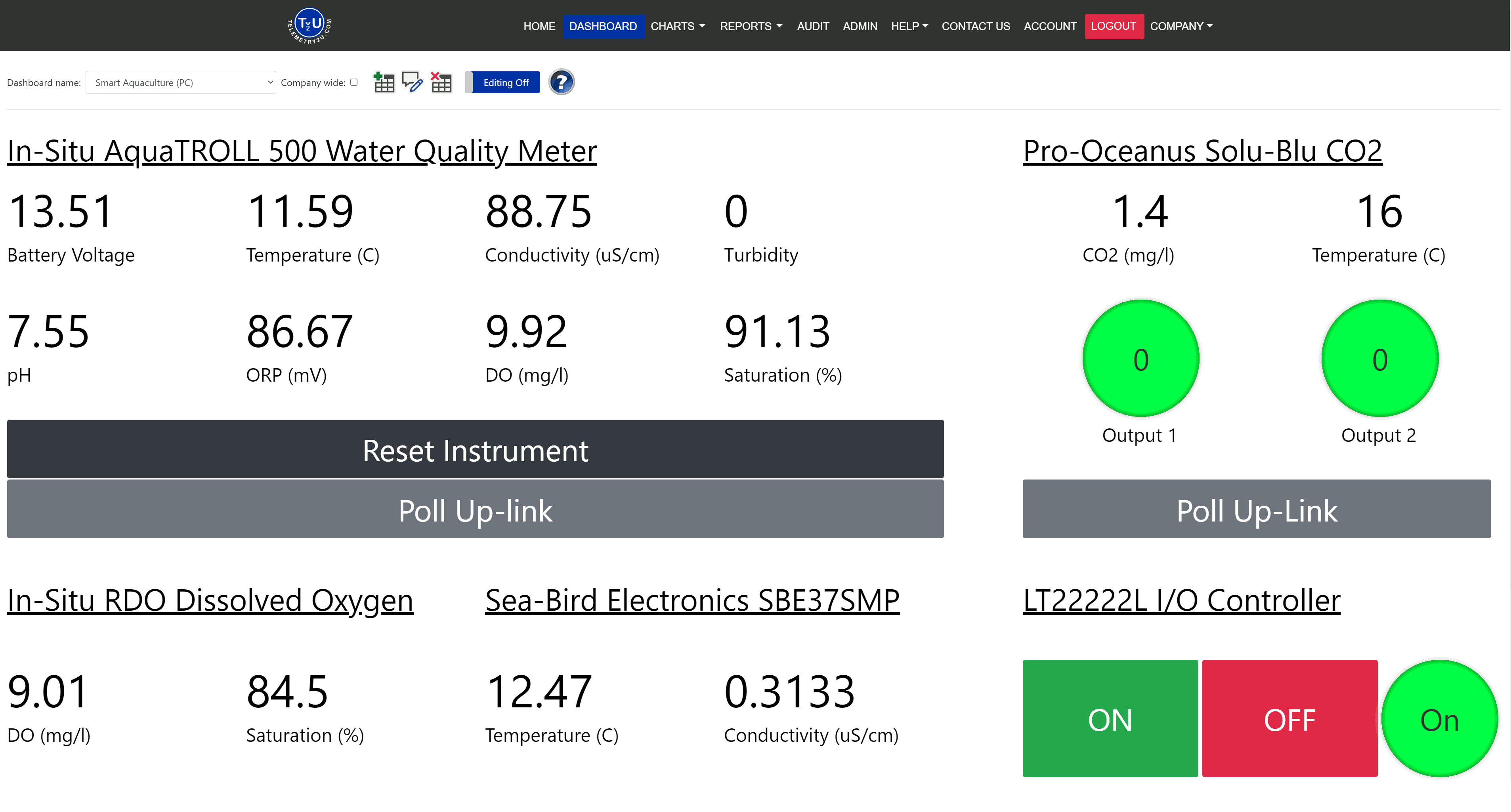Click the 9.01 RDO DO value
This screenshot has height=812, width=1511.
pos(48,692)
